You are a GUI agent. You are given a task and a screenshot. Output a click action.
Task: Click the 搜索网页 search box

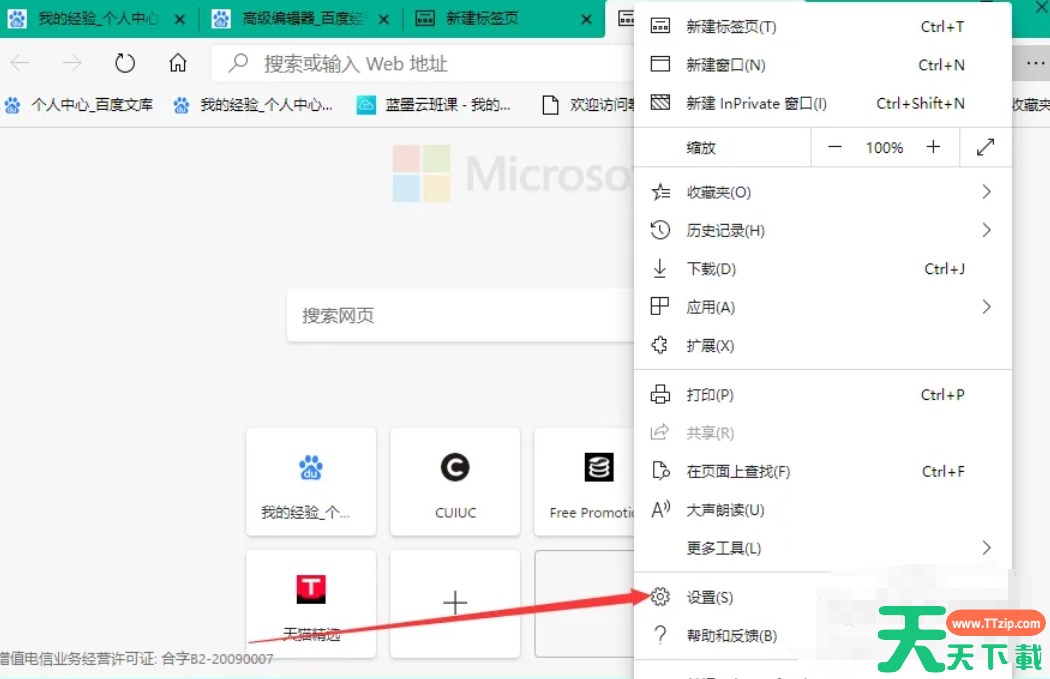point(460,316)
